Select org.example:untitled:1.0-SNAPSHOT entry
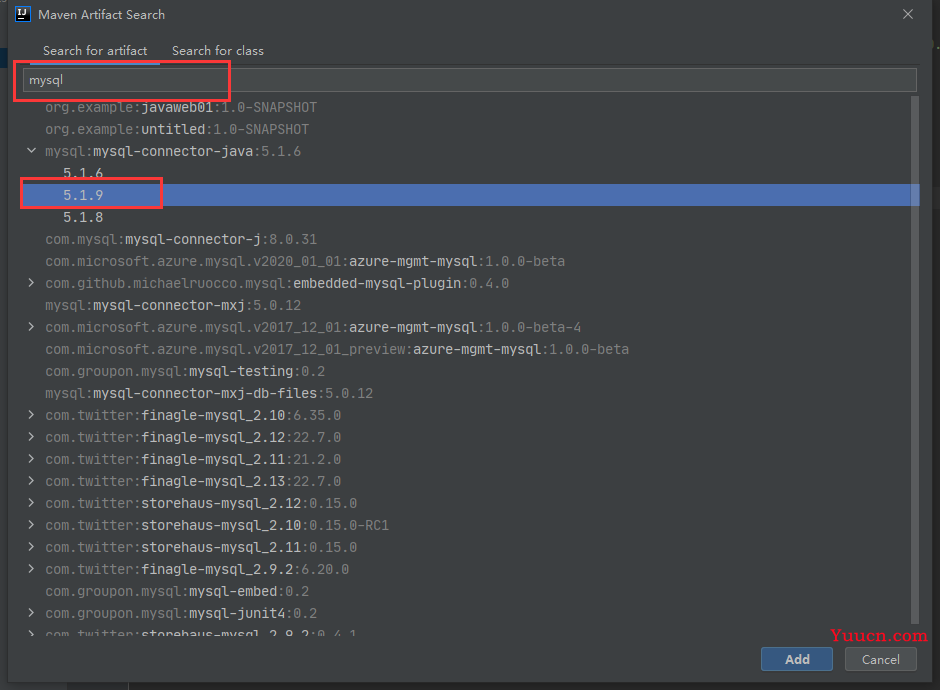This screenshot has width=940, height=690. (177, 129)
